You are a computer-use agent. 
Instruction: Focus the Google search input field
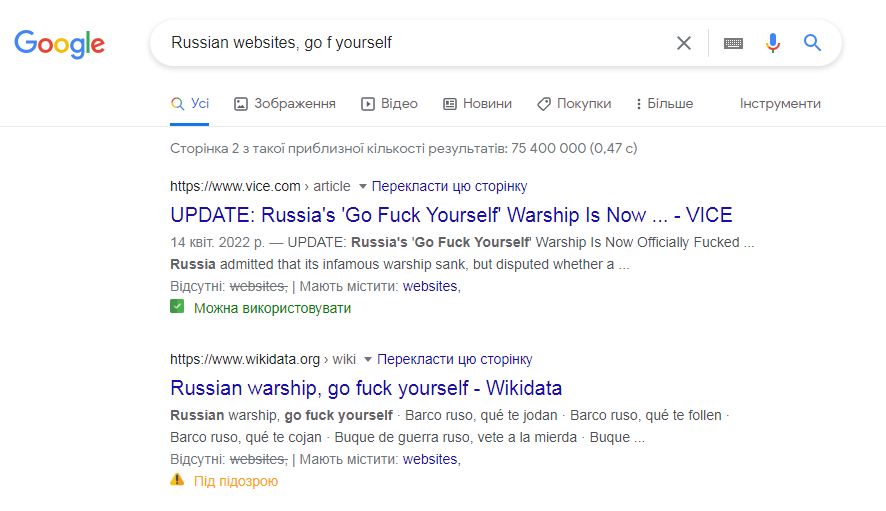coord(418,43)
